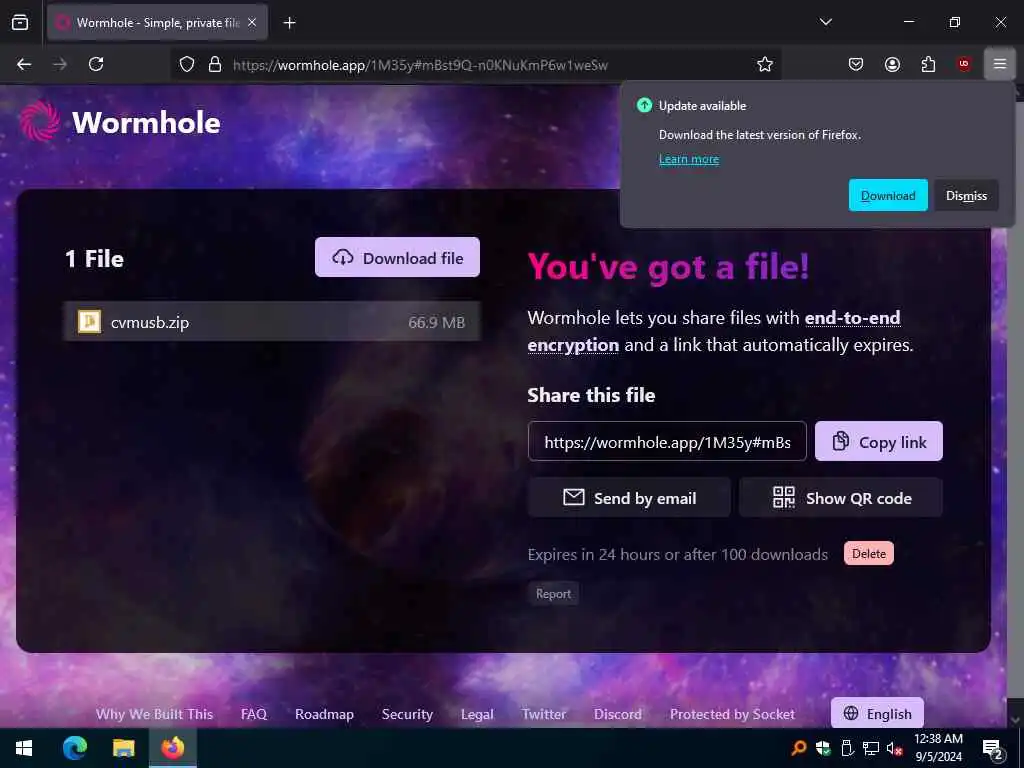Dismiss the update notification
This screenshot has width=1024, height=768.
(x=966, y=195)
